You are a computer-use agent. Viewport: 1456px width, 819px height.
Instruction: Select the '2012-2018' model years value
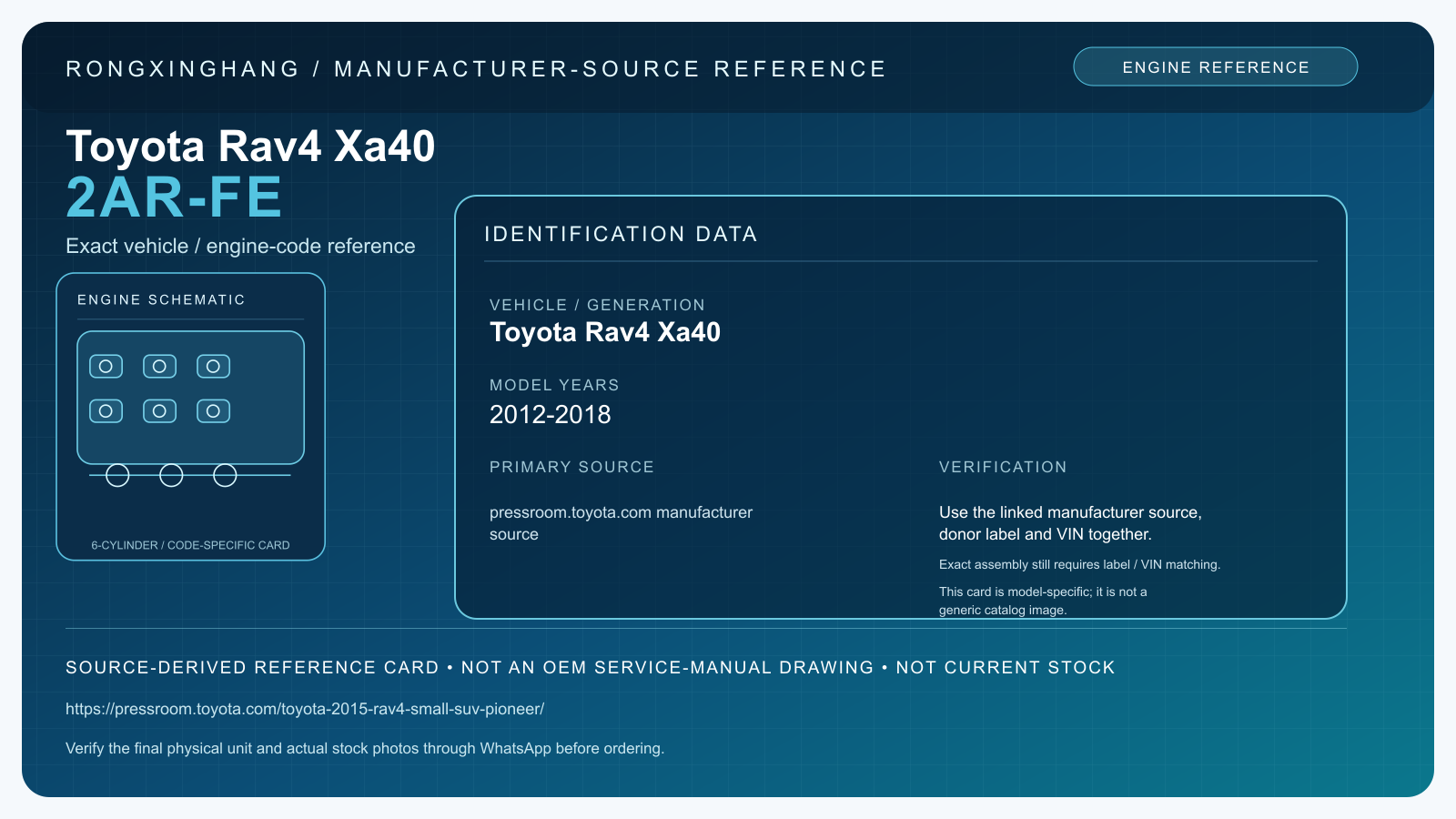click(x=551, y=415)
